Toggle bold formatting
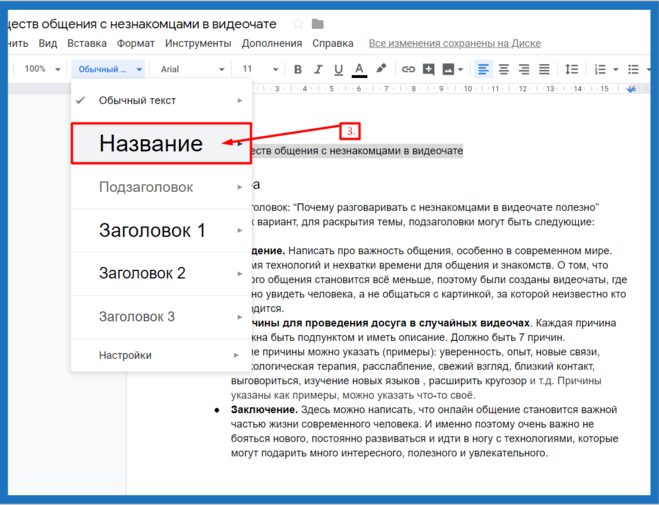 point(298,69)
